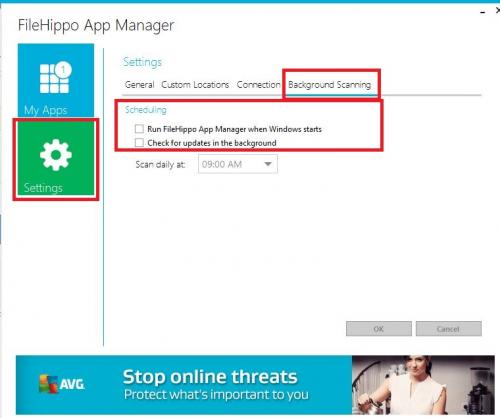Open the Connection tab
The height and width of the screenshot is (418, 500).
(x=258, y=85)
